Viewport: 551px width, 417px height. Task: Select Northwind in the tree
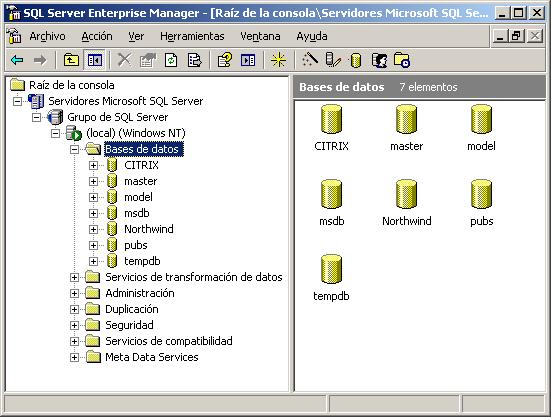149,229
